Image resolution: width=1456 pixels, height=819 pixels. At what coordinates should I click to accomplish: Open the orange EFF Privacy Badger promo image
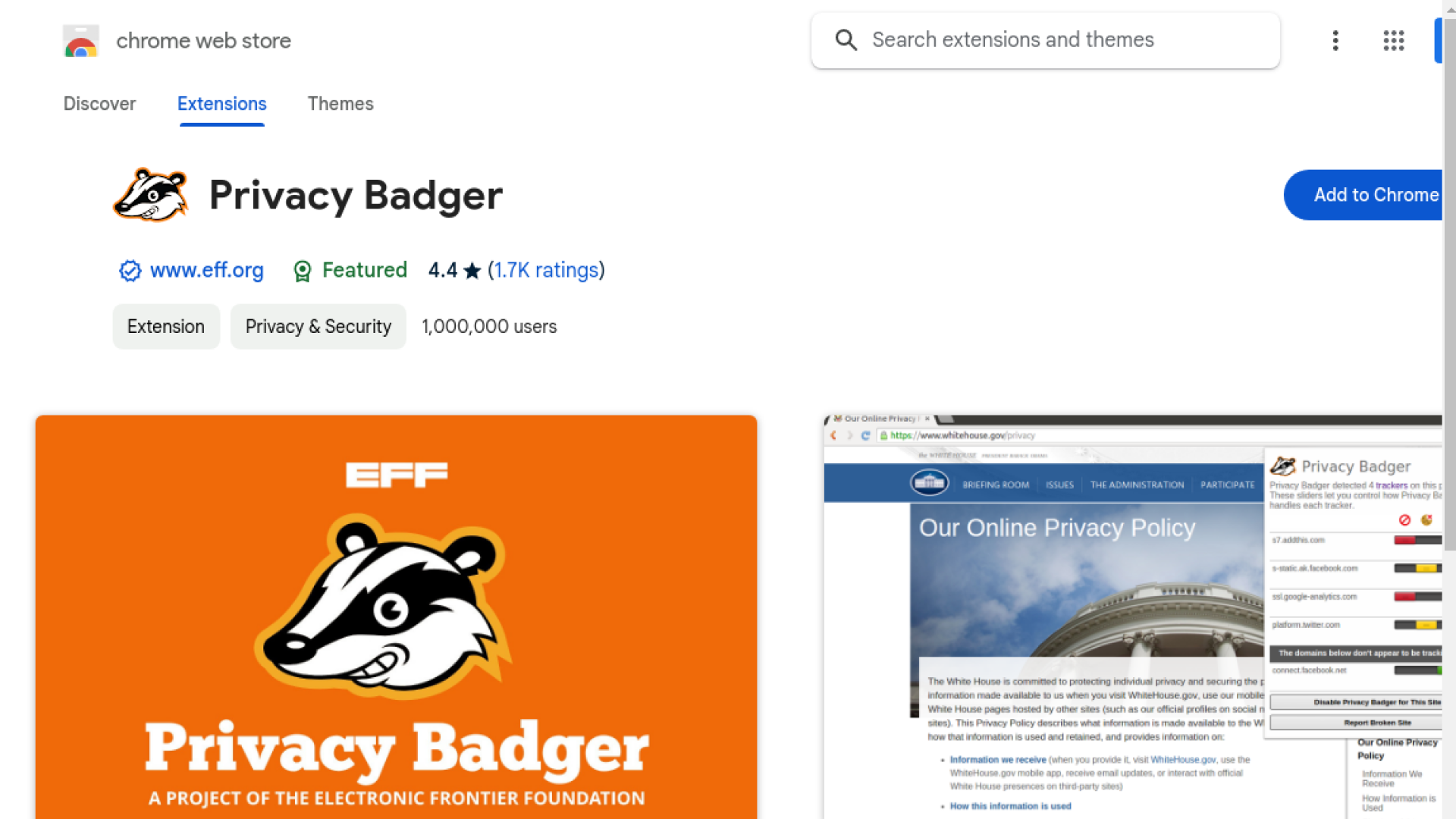click(396, 616)
